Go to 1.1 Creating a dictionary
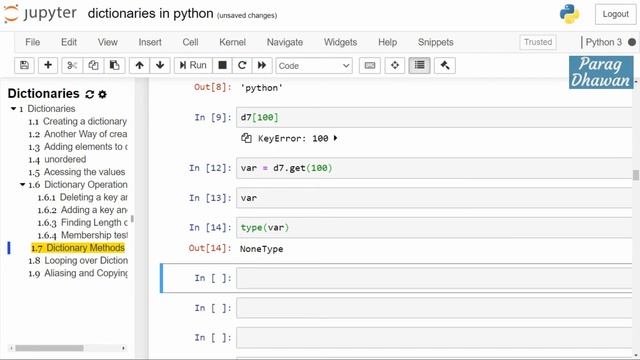Image resolution: width=640 pixels, height=360 pixels. (x=78, y=121)
